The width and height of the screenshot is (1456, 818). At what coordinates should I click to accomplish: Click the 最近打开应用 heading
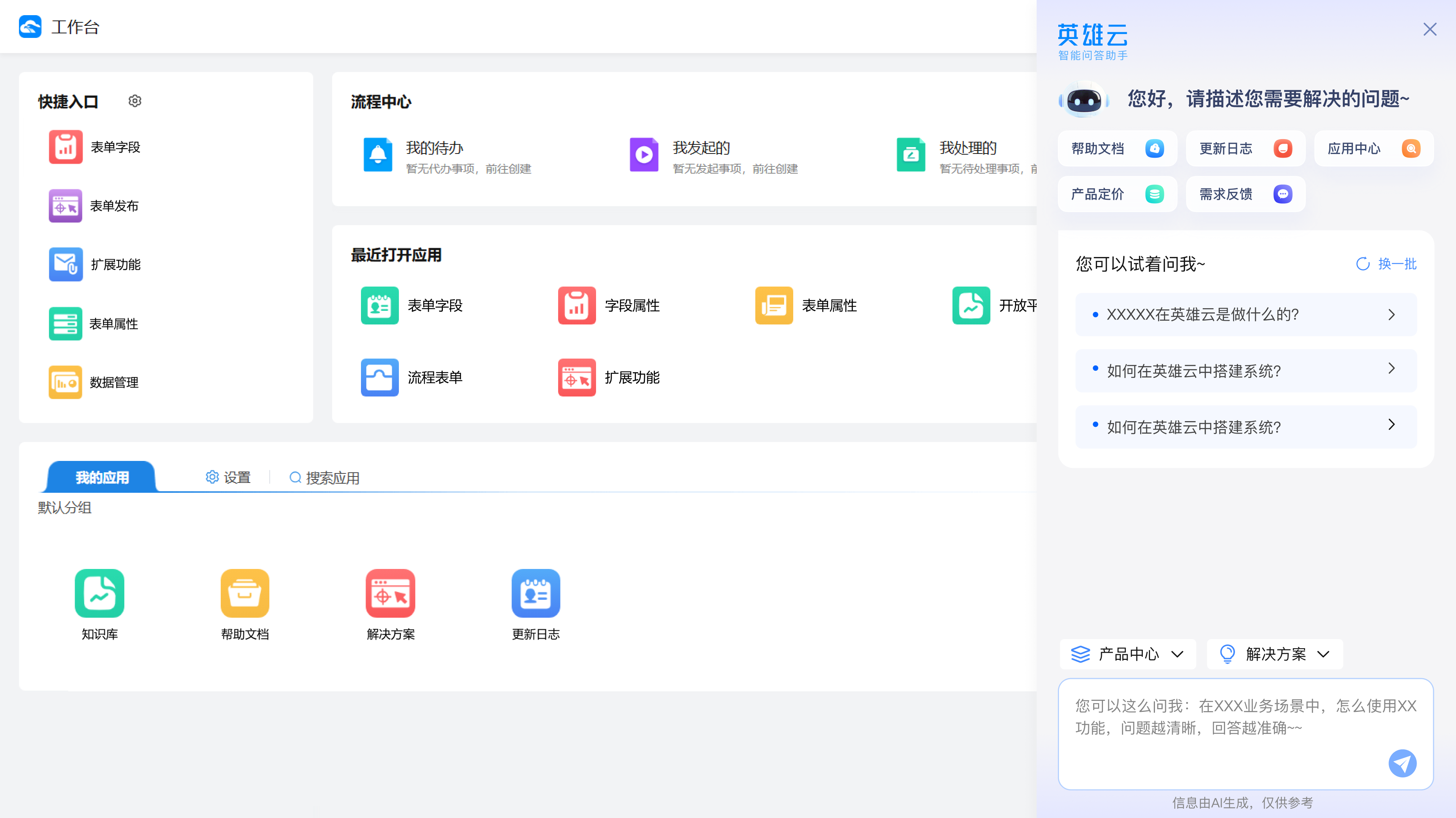click(x=396, y=255)
